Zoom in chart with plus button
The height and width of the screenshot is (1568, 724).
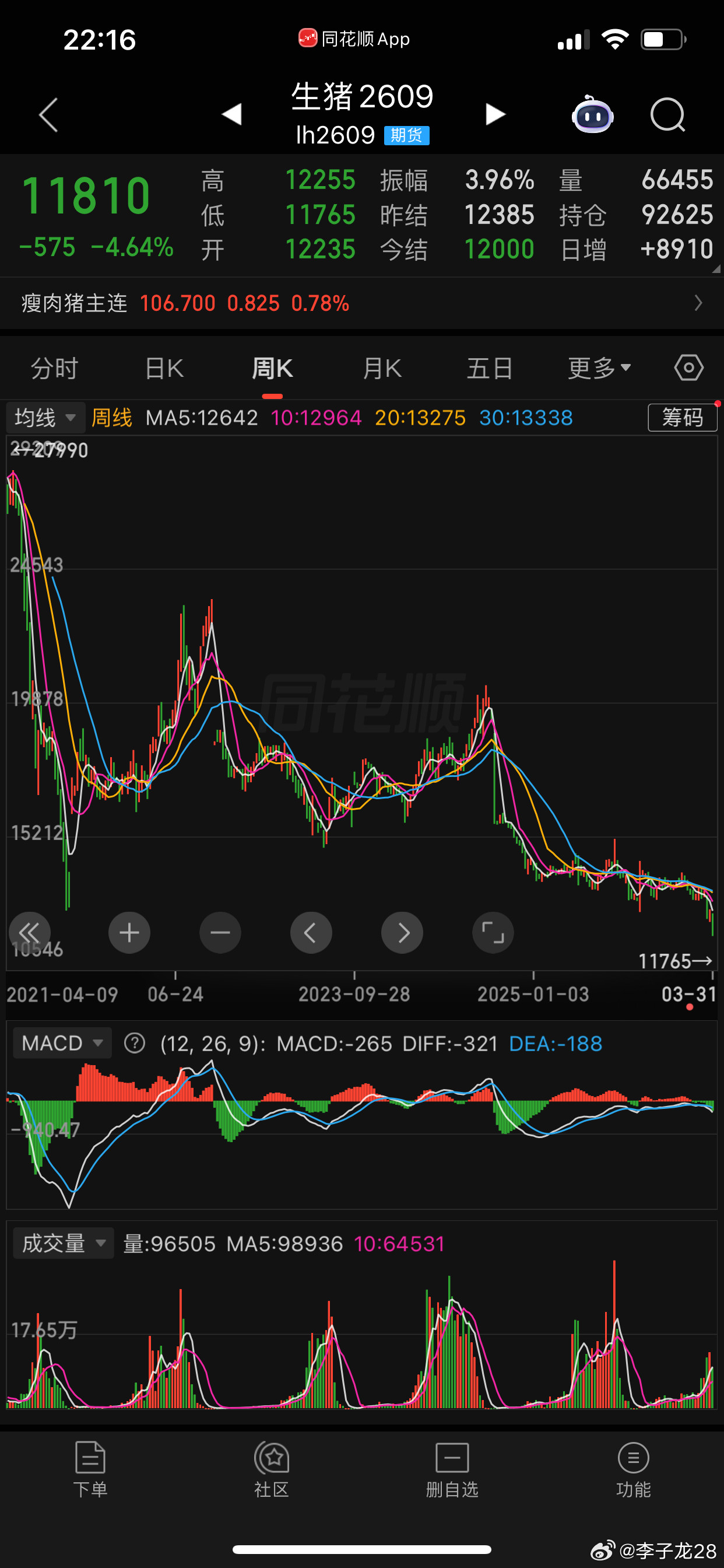pyautogui.click(x=129, y=933)
